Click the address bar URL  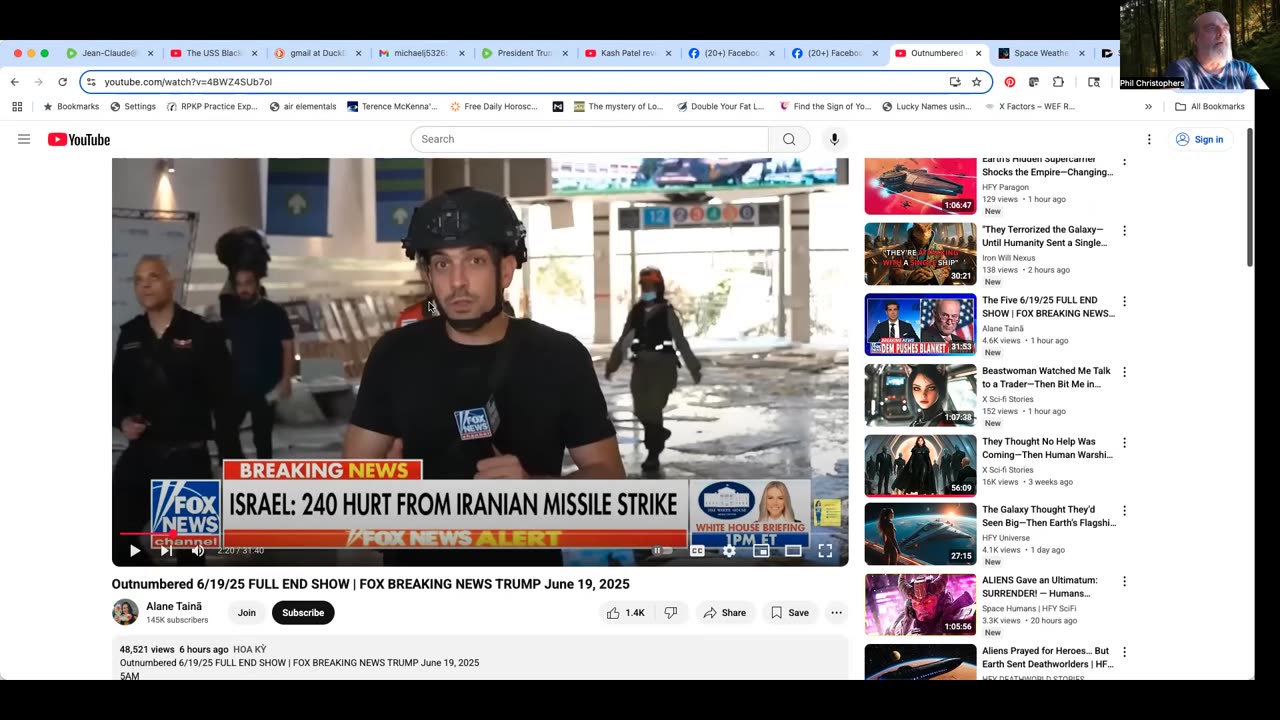[188, 82]
